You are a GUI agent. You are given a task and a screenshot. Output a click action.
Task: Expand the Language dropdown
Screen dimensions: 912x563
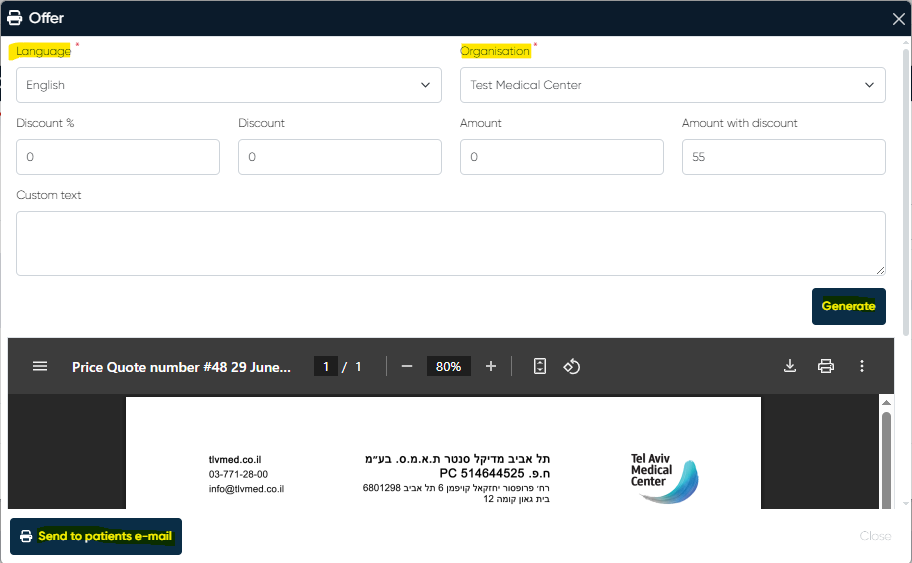pyautogui.click(x=229, y=85)
